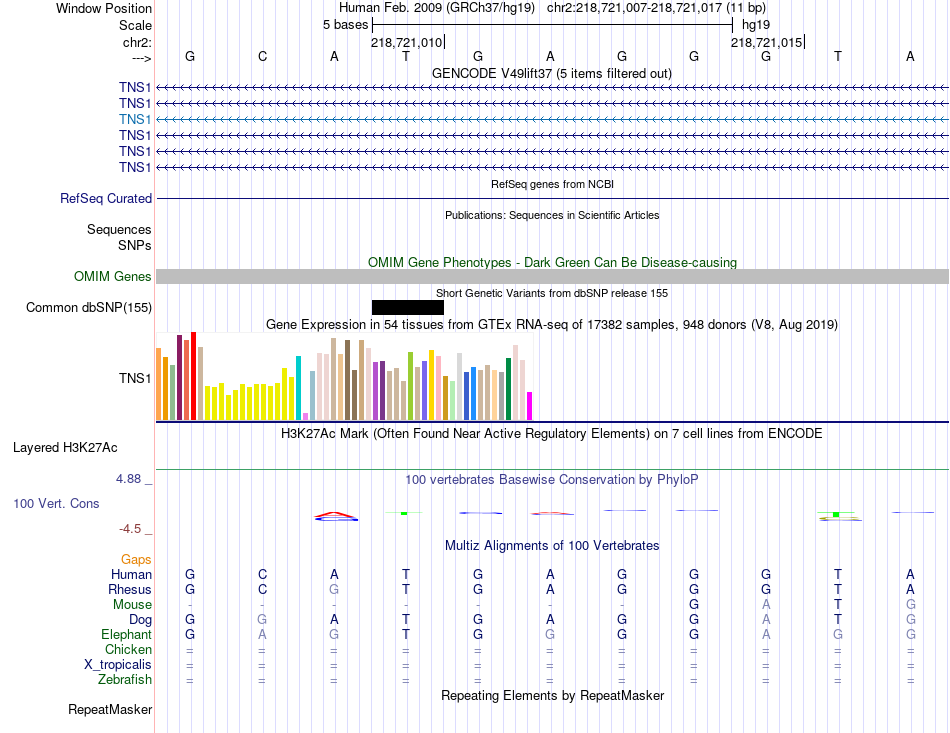This screenshot has height=733, width=950.
Task: Click the Sequences label under Publications
Action: click(119, 230)
